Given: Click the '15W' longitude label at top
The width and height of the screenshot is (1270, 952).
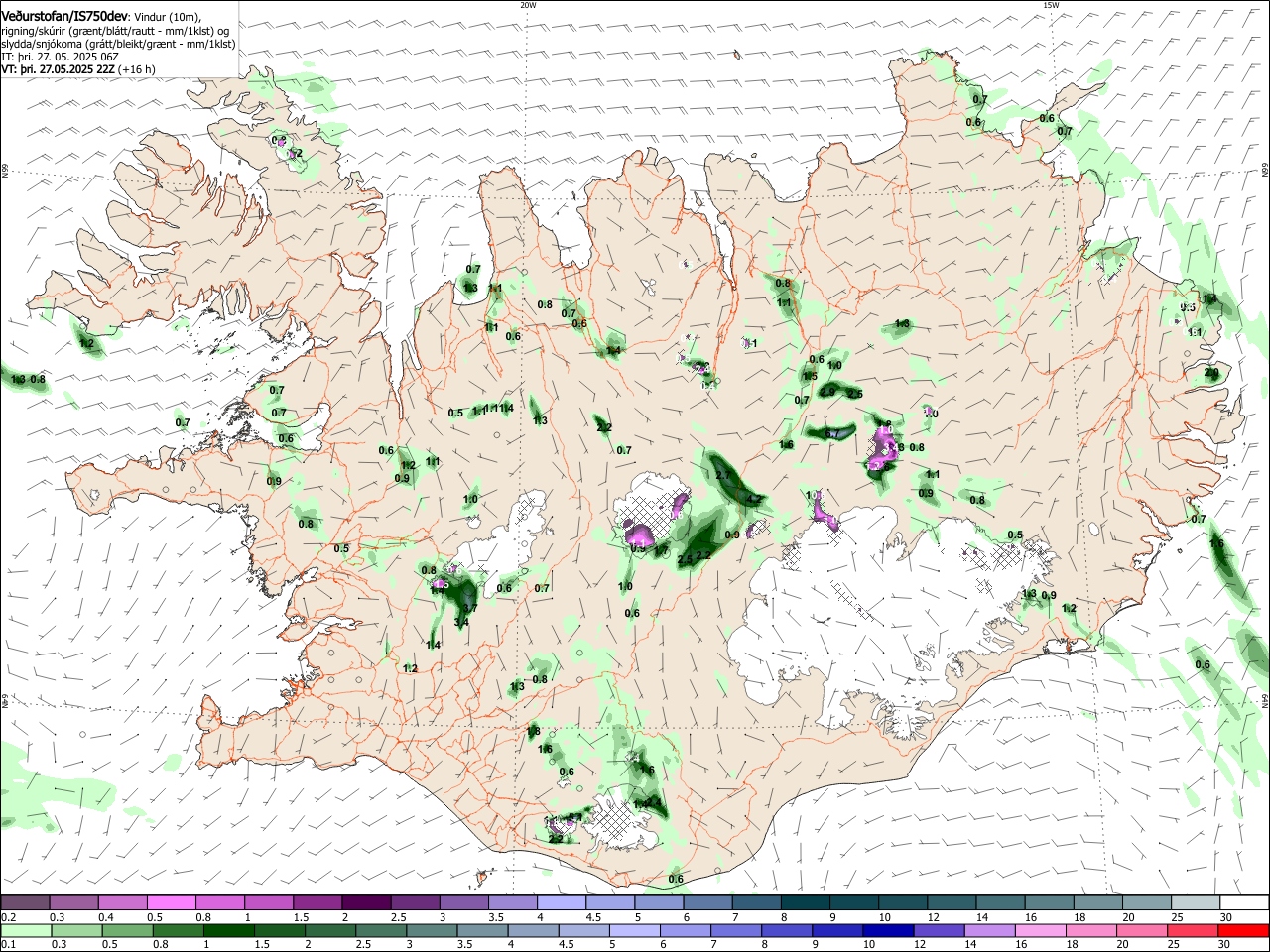Looking at the screenshot, I should coord(1051,5).
